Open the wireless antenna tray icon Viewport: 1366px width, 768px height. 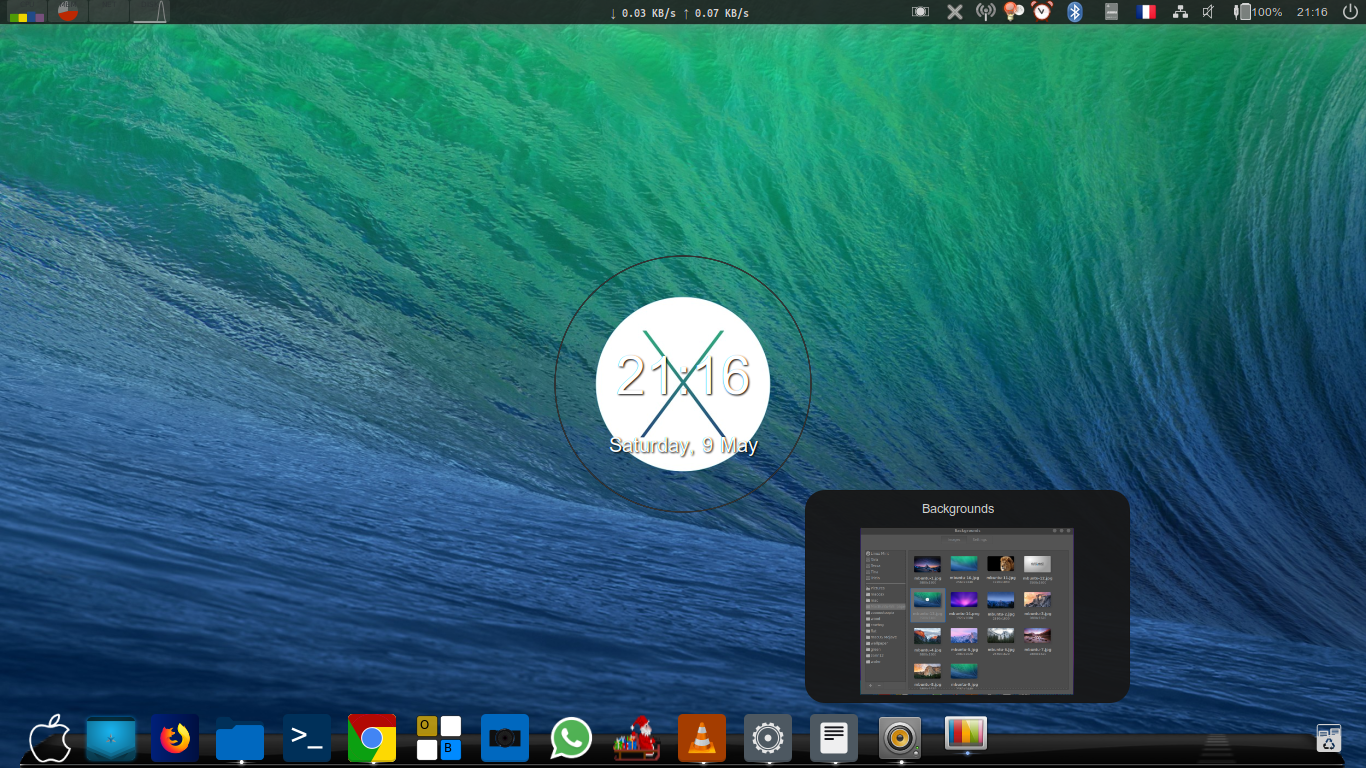(986, 12)
